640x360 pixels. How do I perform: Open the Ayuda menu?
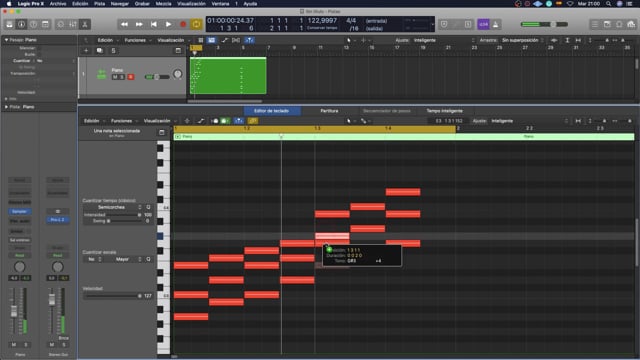[250, 4]
